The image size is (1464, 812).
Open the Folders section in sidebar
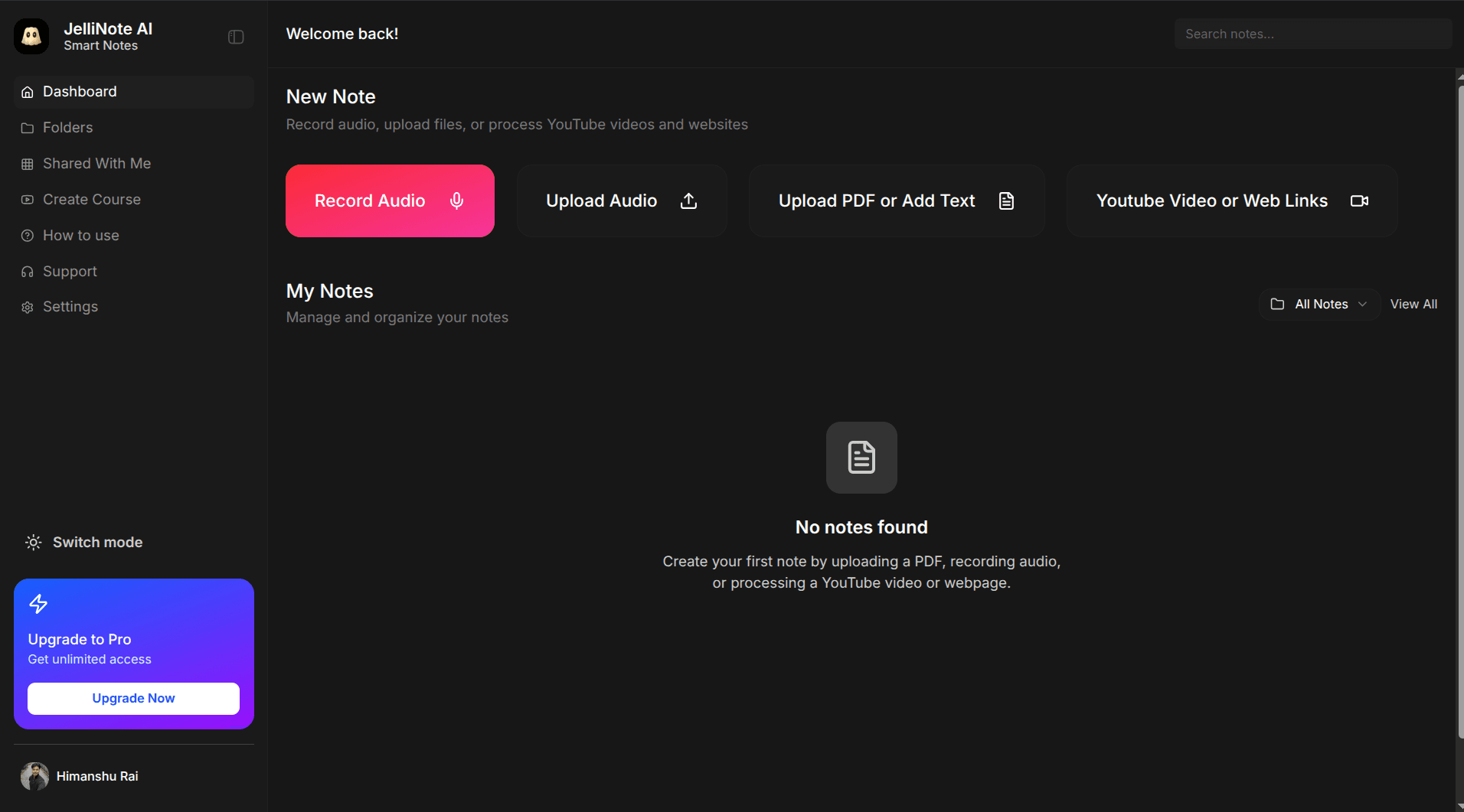coord(67,128)
